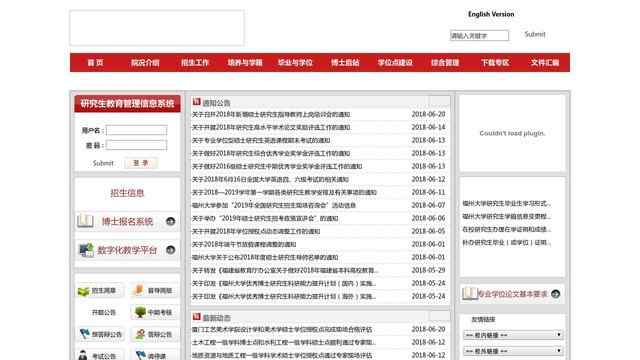Screen dimensions: 640x360
Task: Open first right-panel link 福州大学研究生毕业生...
Action: pyautogui.click(x=507, y=203)
